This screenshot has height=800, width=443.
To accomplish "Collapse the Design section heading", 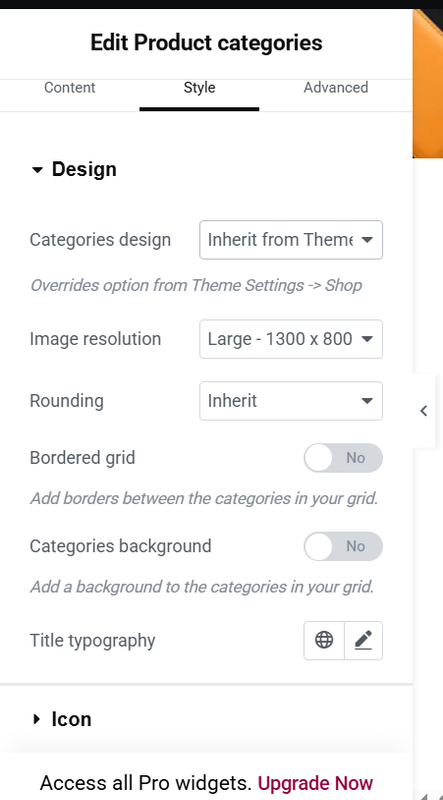I will click(x=84, y=169).
